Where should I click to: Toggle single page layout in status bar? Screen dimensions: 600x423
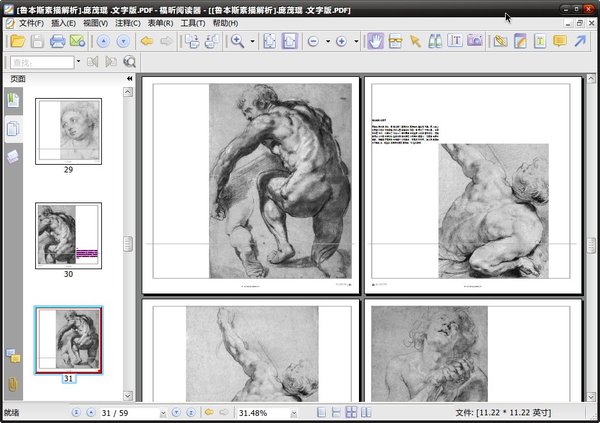click(322, 412)
